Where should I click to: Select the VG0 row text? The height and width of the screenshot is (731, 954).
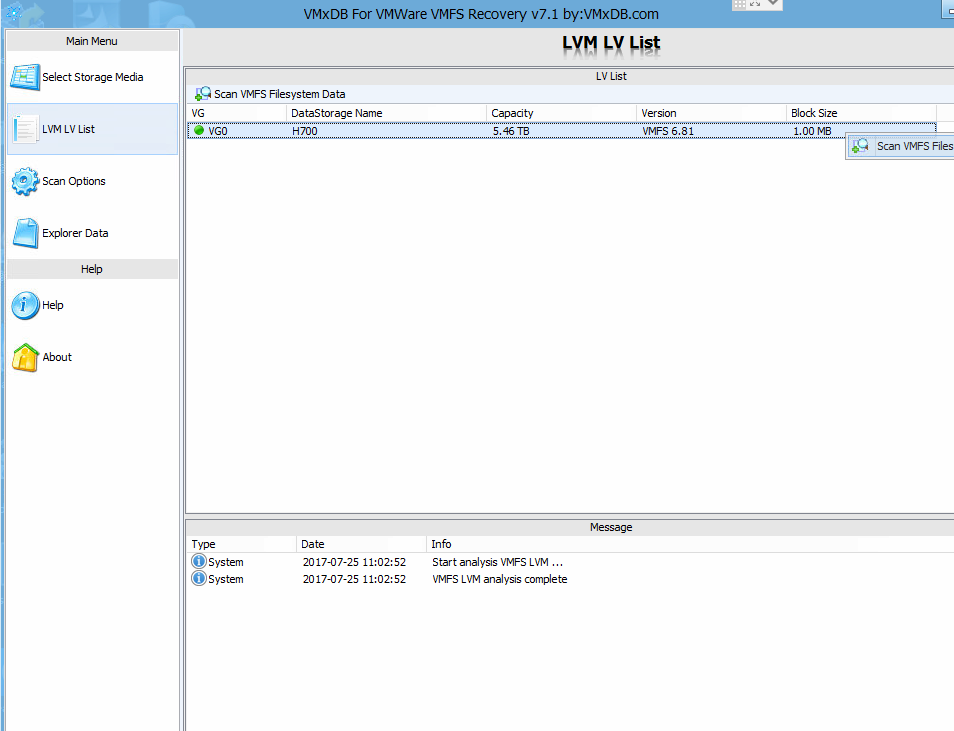click(218, 131)
